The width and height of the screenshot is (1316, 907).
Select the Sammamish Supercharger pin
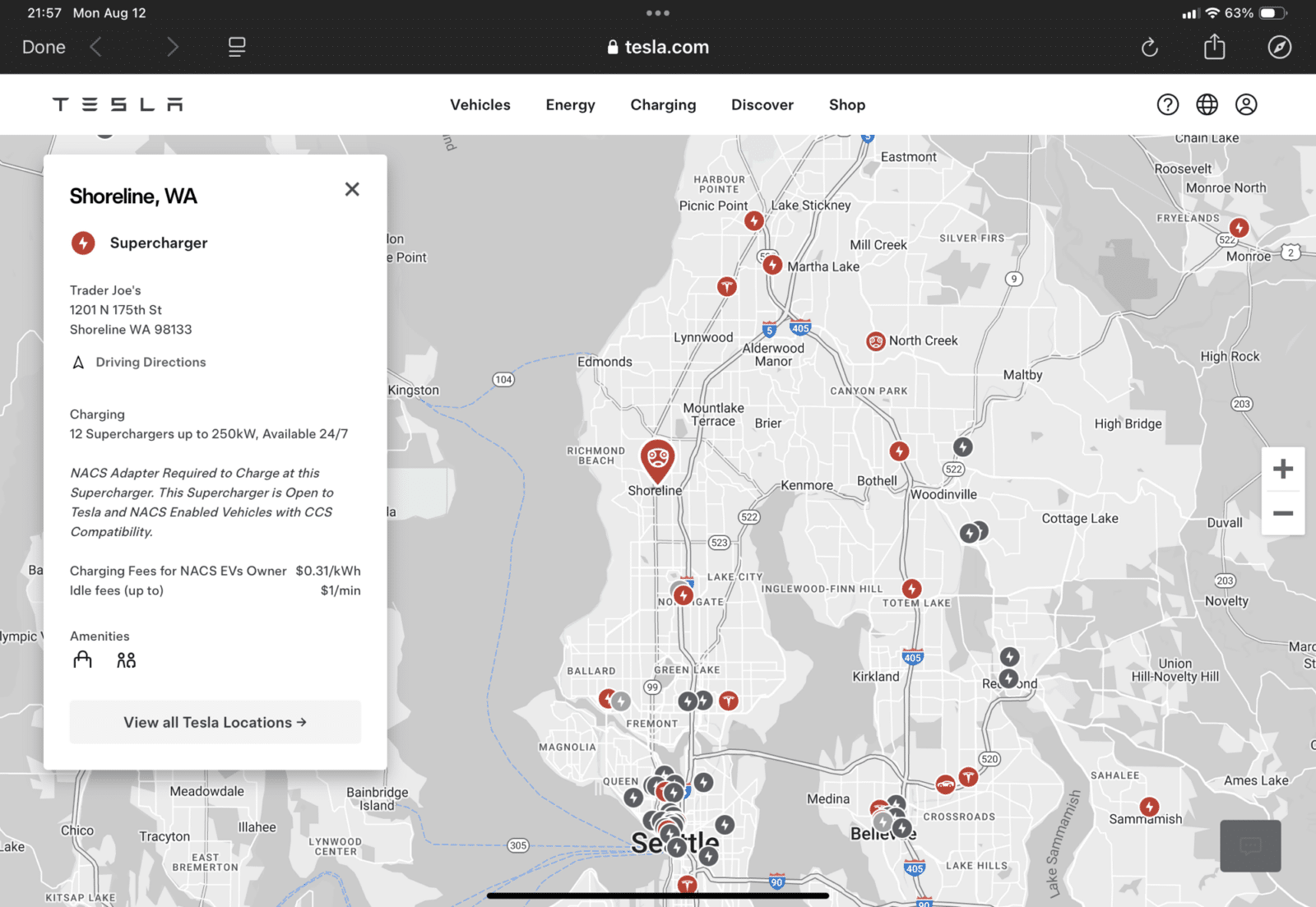pyautogui.click(x=1149, y=807)
